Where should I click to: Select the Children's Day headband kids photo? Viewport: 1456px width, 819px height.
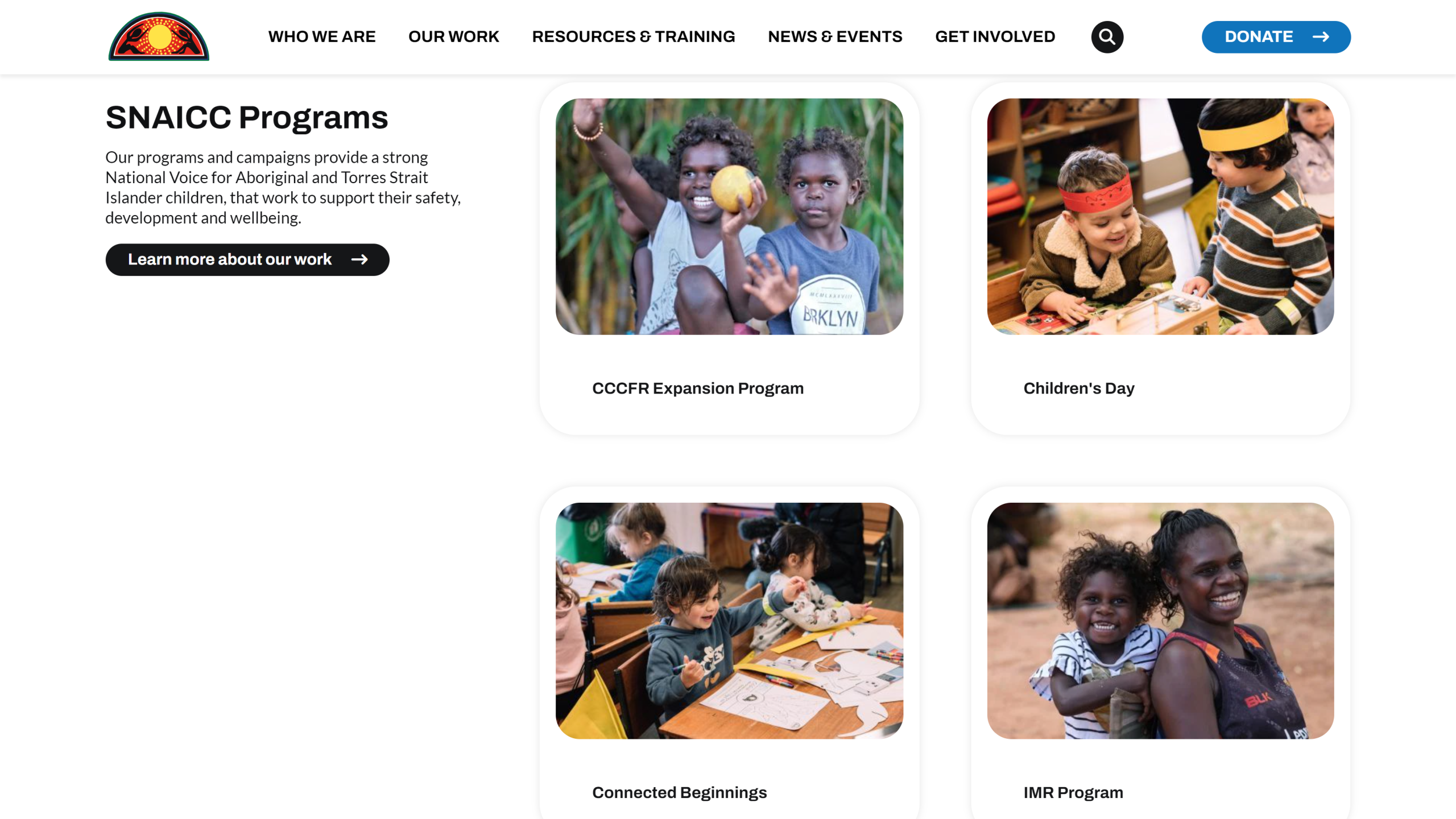[1160, 217]
